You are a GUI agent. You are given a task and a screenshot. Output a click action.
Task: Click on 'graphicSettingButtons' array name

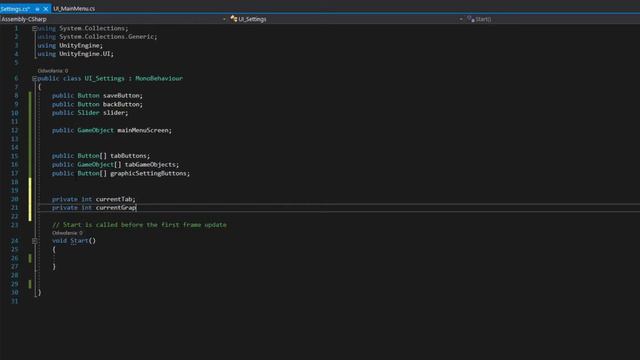(149, 173)
